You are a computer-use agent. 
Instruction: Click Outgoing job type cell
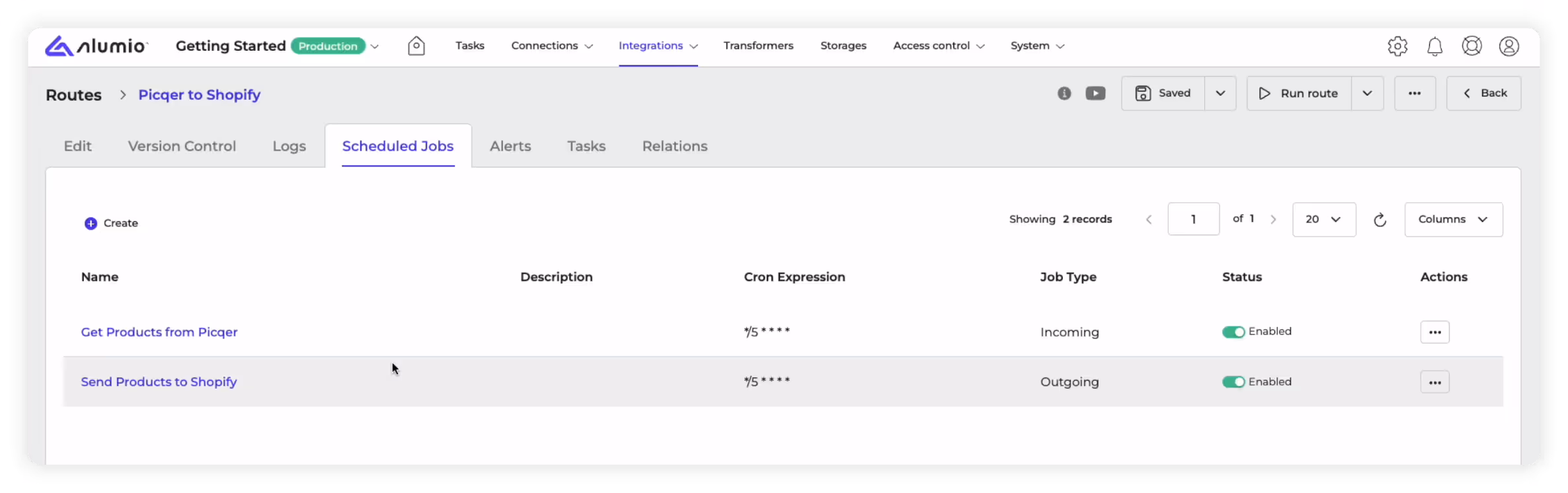click(x=1070, y=382)
